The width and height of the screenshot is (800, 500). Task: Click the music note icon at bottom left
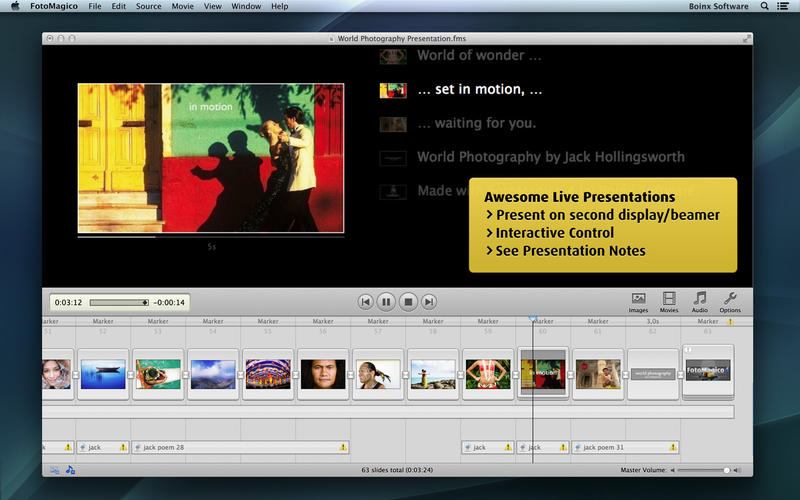[71, 469]
